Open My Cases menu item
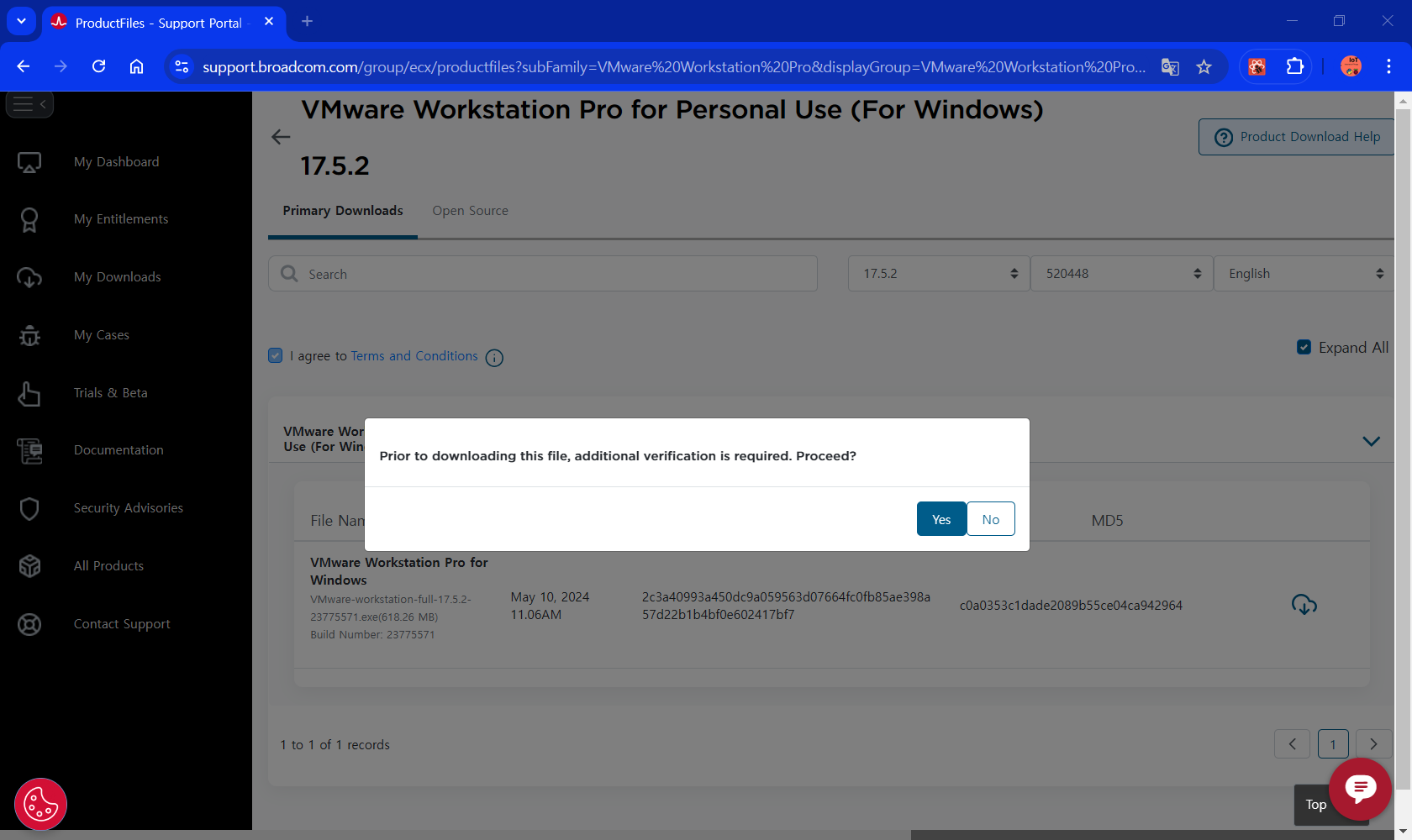Screen dimensions: 1412x840 [102, 335]
